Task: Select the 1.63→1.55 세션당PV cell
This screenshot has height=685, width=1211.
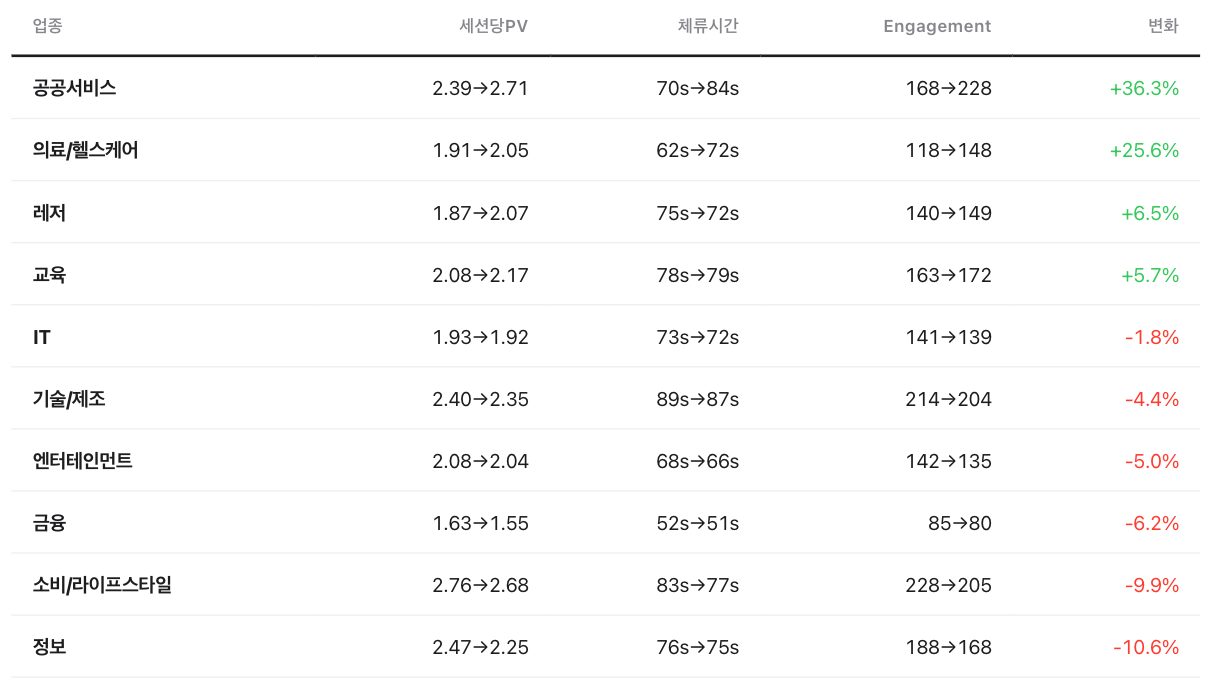Action: point(480,523)
